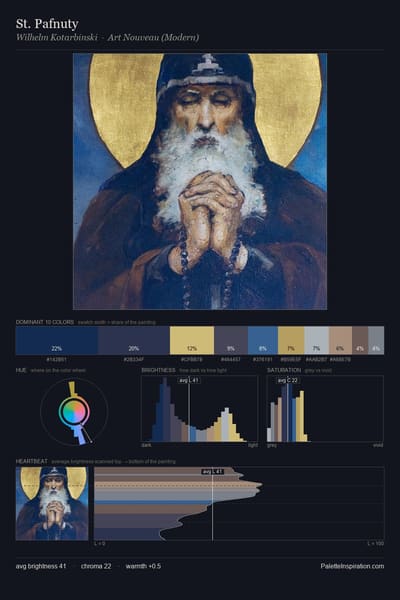
Task: Pick the yellow gold 12% swatch
Action: point(192,340)
